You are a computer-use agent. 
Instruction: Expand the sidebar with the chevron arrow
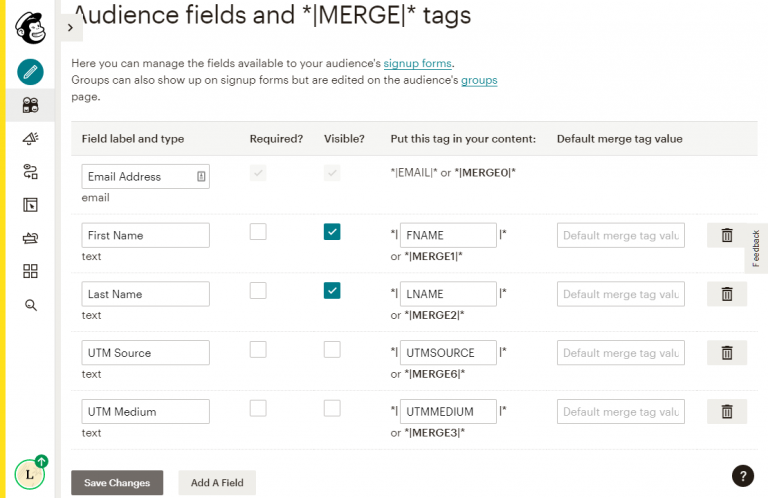71,28
